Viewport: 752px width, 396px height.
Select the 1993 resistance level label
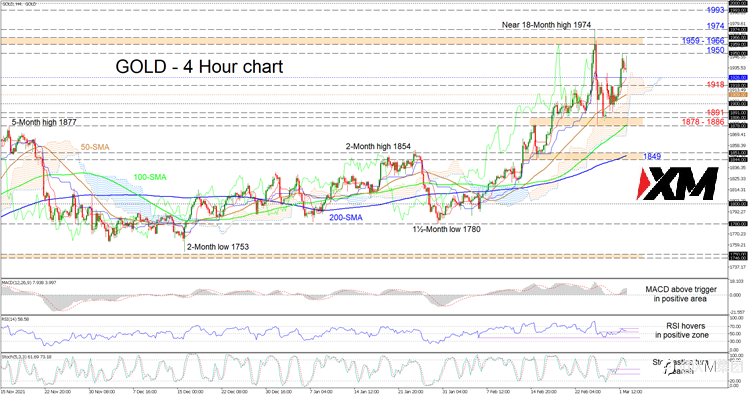pyautogui.click(x=715, y=10)
